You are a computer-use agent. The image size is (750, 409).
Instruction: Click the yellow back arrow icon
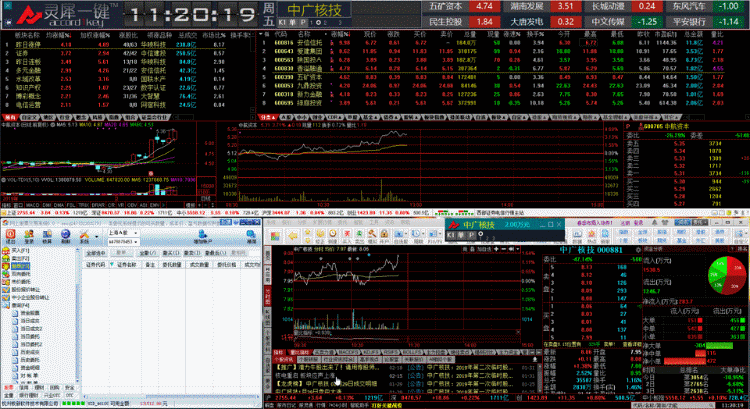[x=293, y=235]
